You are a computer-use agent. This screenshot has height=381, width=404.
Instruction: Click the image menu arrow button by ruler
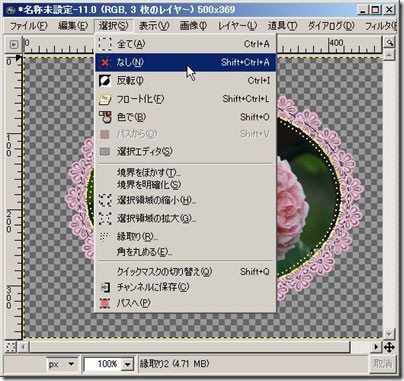point(14,44)
